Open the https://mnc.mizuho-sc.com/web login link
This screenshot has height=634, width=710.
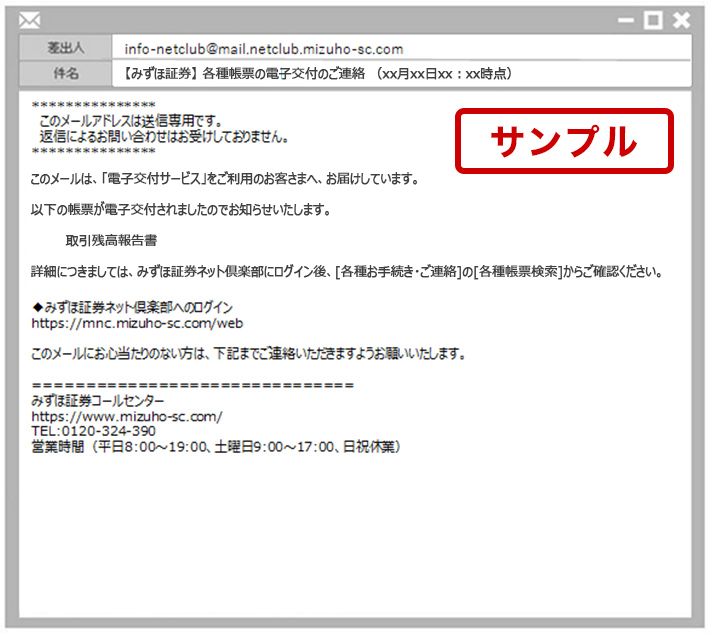tap(137, 323)
